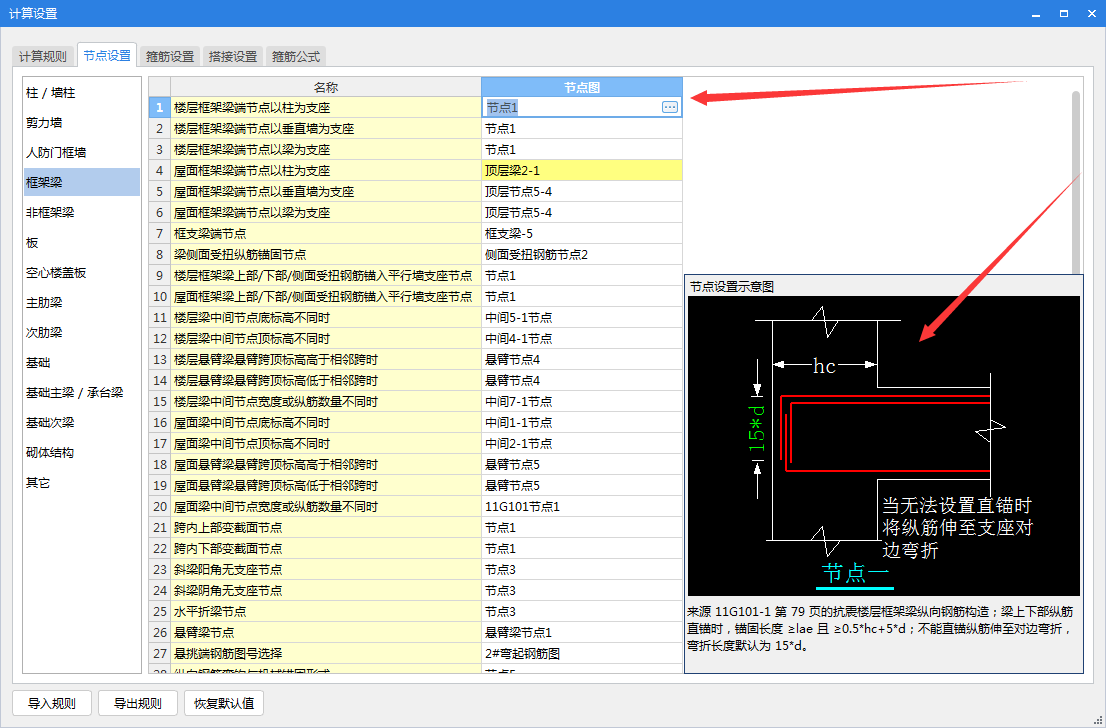Click the 11G101节点1 cell

point(582,506)
